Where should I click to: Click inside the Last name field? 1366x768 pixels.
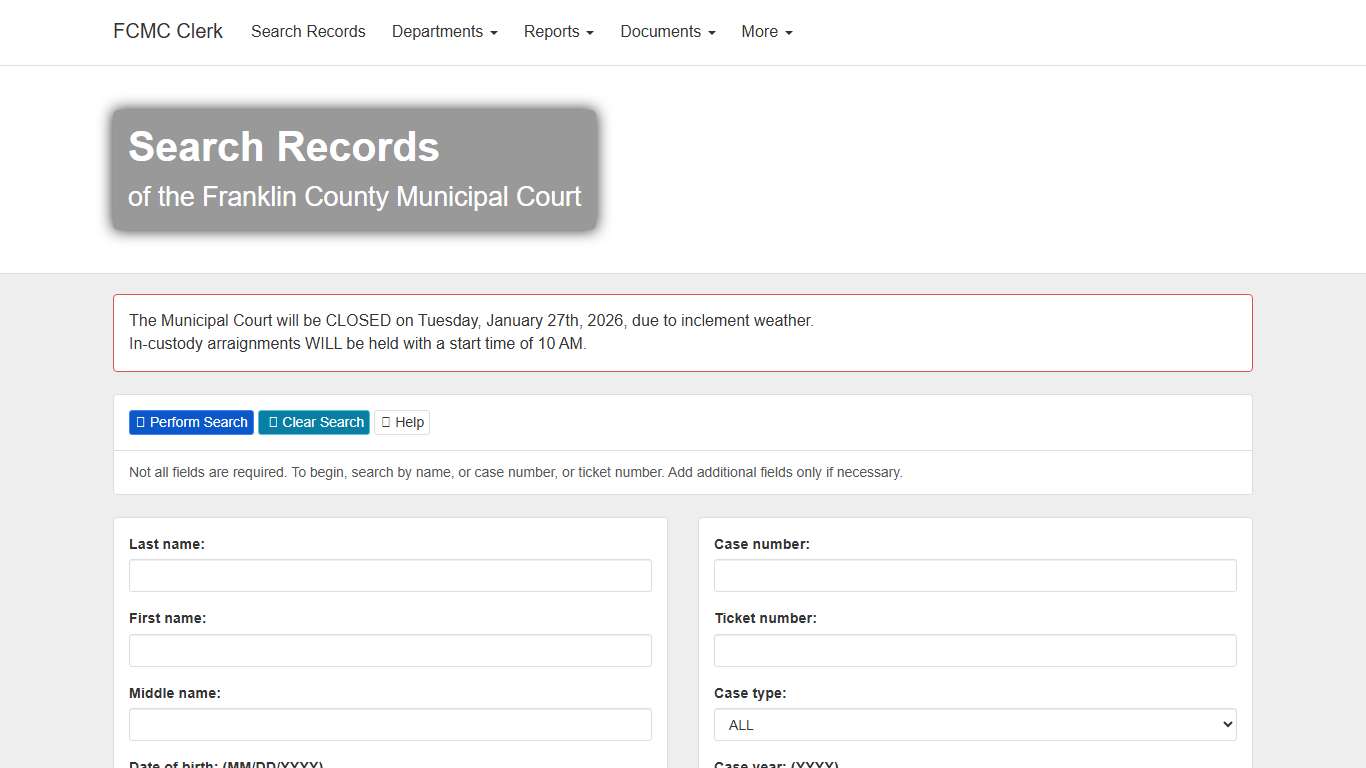click(x=390, y=575)
